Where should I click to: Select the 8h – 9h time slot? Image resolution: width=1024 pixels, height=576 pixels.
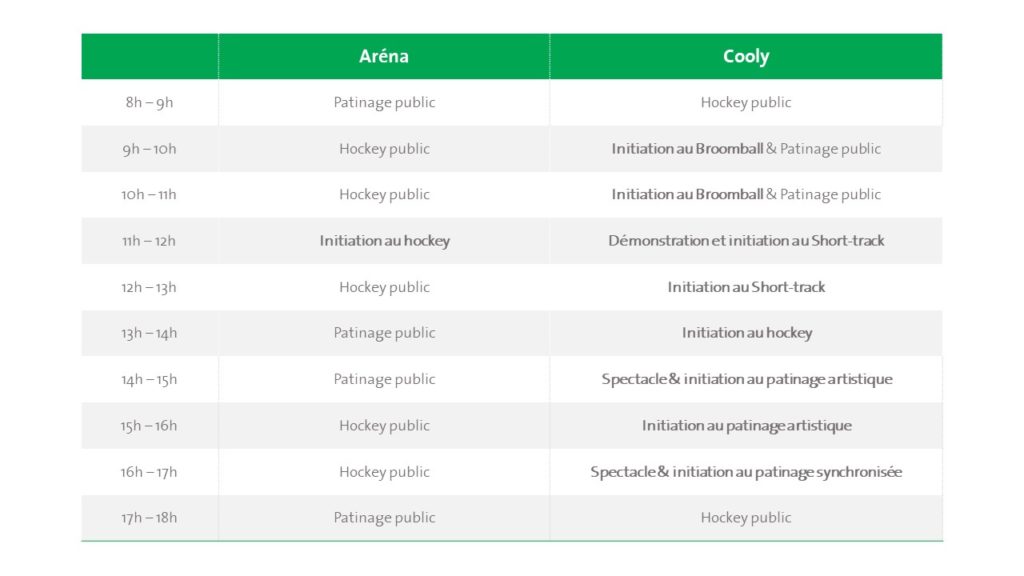coord(149,103)
